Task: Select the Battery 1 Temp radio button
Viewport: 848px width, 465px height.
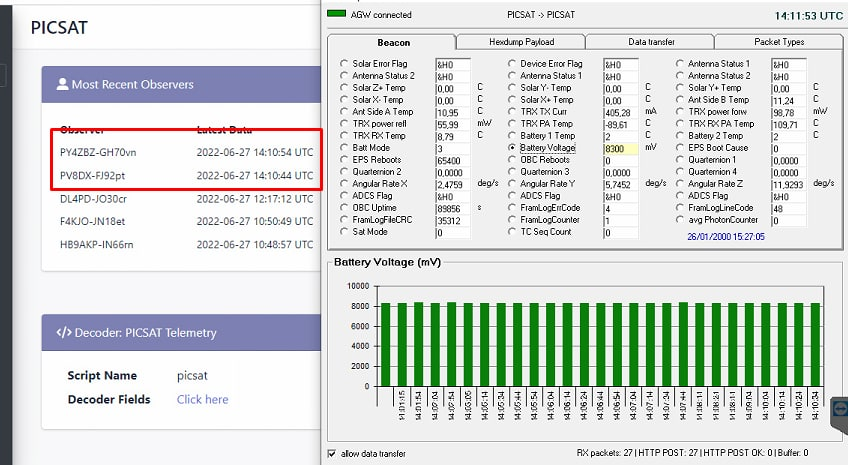Action: coord(512,136)
